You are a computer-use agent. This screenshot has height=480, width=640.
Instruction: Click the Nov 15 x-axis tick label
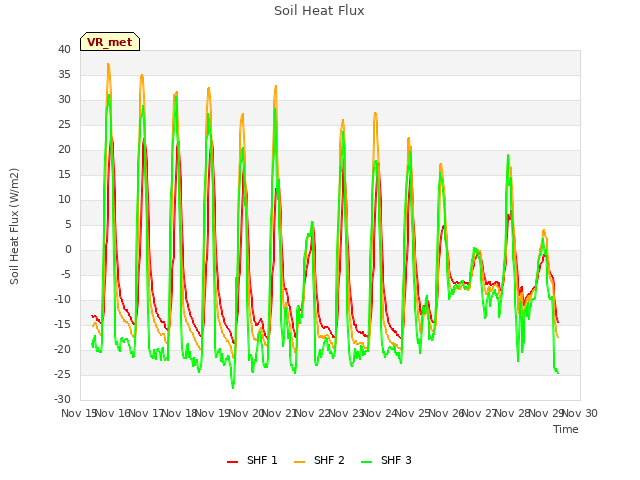[x=79, y=413]
